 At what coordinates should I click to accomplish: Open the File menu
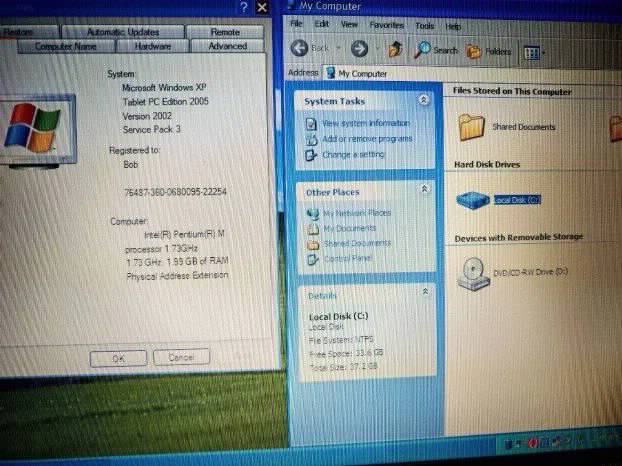click(296, 23)
